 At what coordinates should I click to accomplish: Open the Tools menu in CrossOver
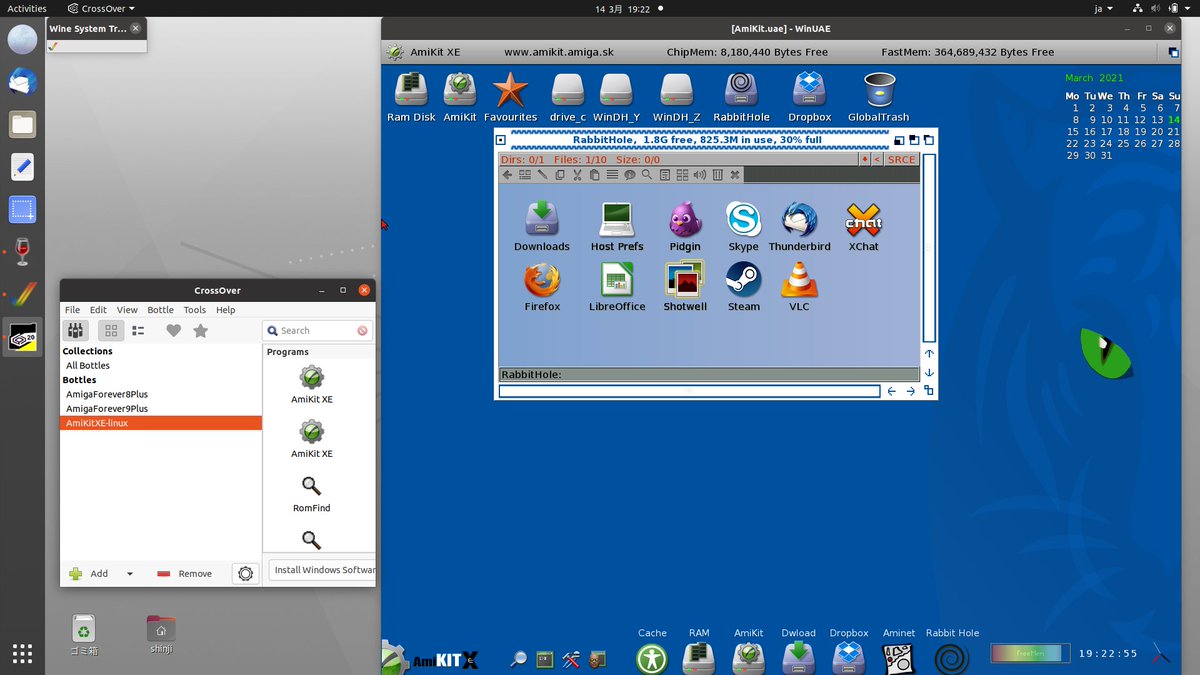coord(195,310)
